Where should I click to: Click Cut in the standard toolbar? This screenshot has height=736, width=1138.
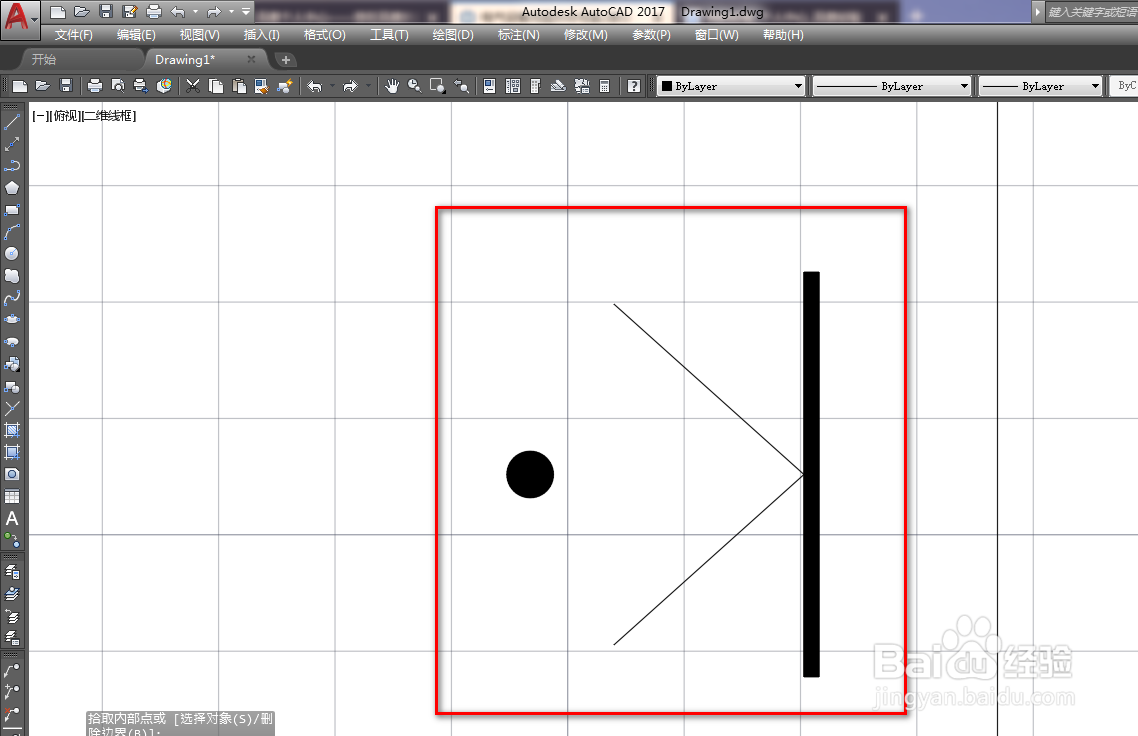pyautogui.click(x=192, y=86)
